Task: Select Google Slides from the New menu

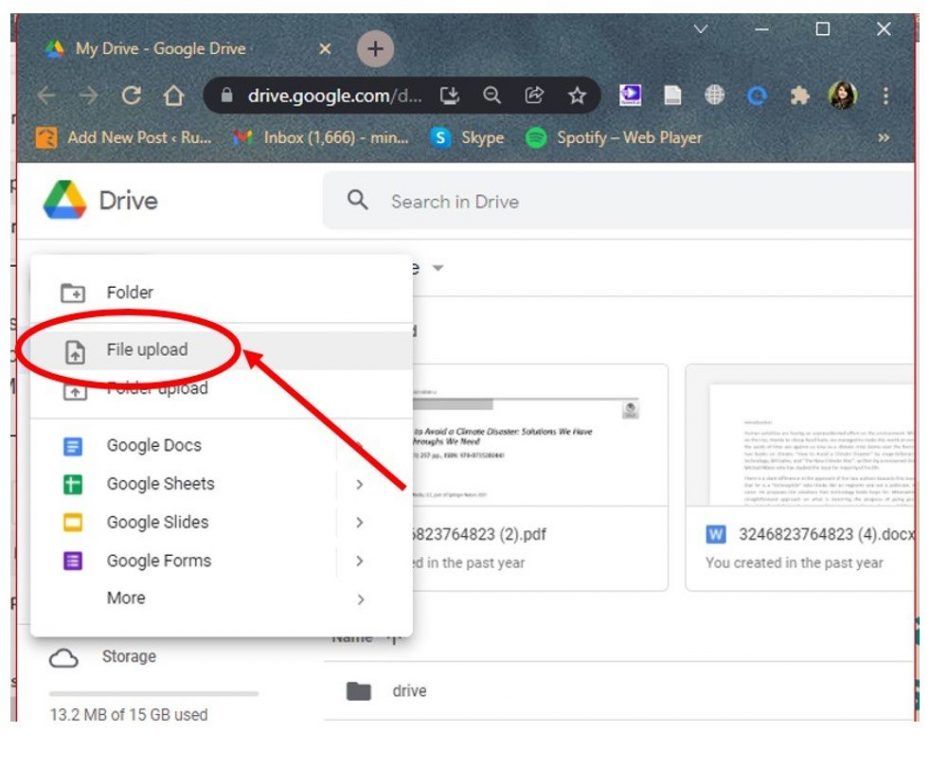Action: [221, 522]
